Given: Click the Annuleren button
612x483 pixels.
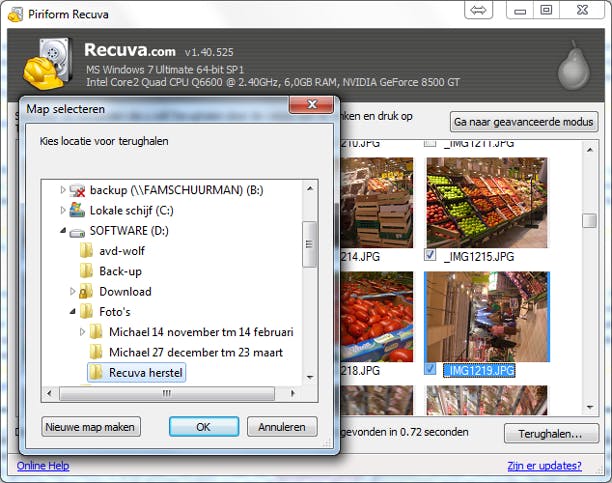Looking at the screenshot, I should click(x=282, y=427).
